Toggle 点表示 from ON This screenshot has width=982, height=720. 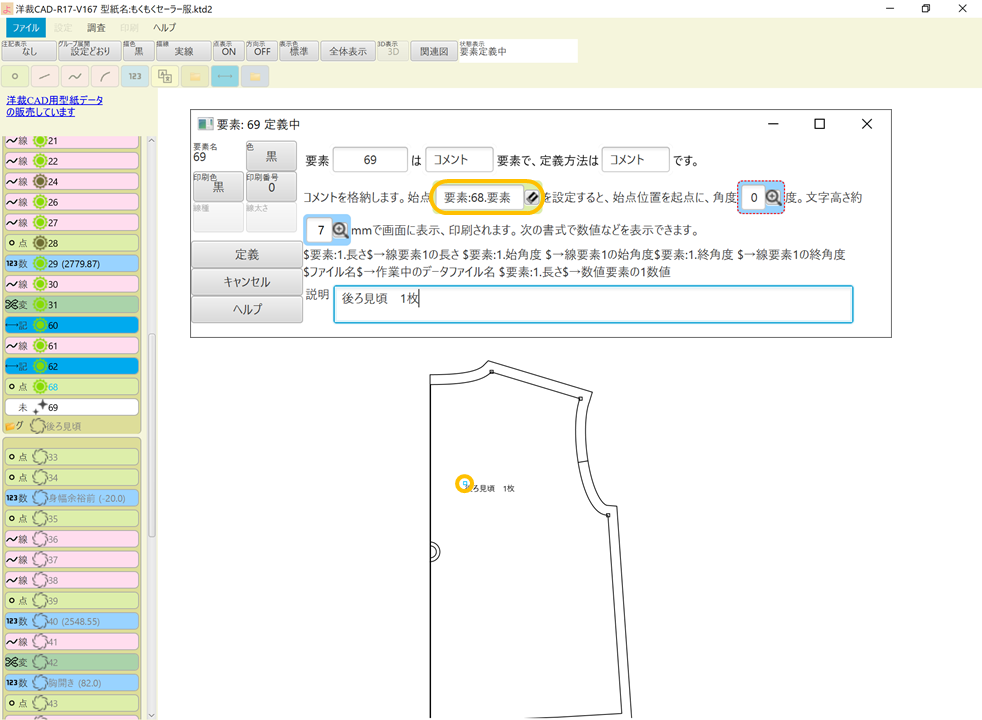228,50
